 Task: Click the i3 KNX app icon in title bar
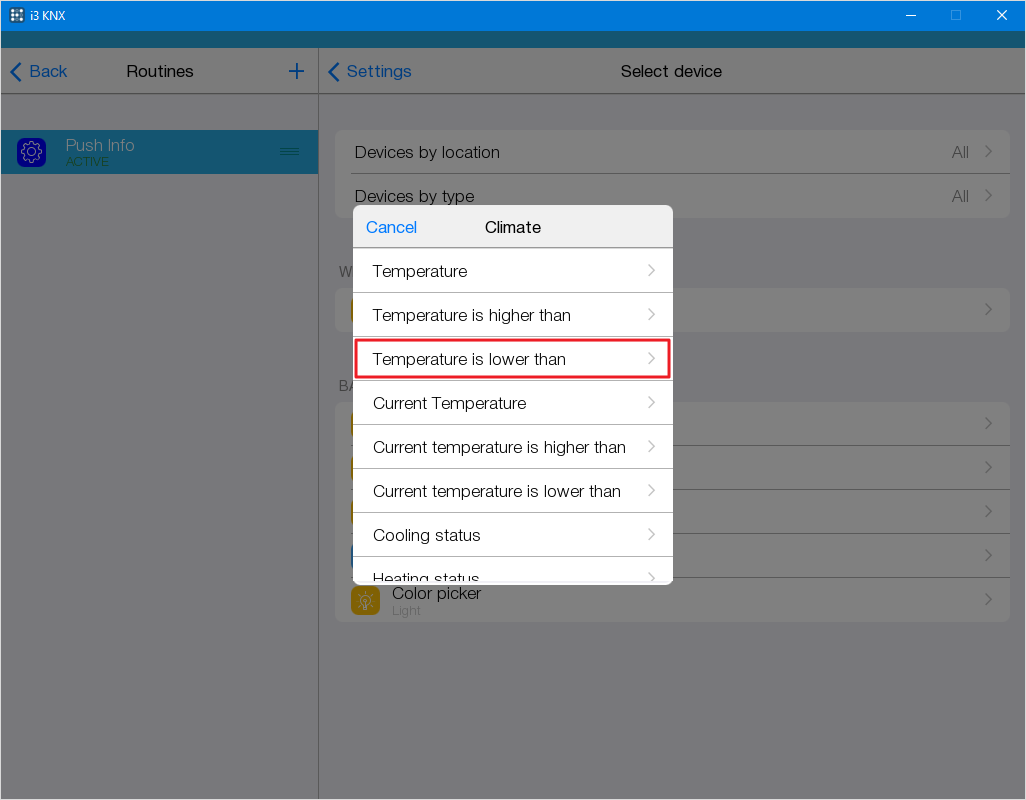[x=17, y=15]
